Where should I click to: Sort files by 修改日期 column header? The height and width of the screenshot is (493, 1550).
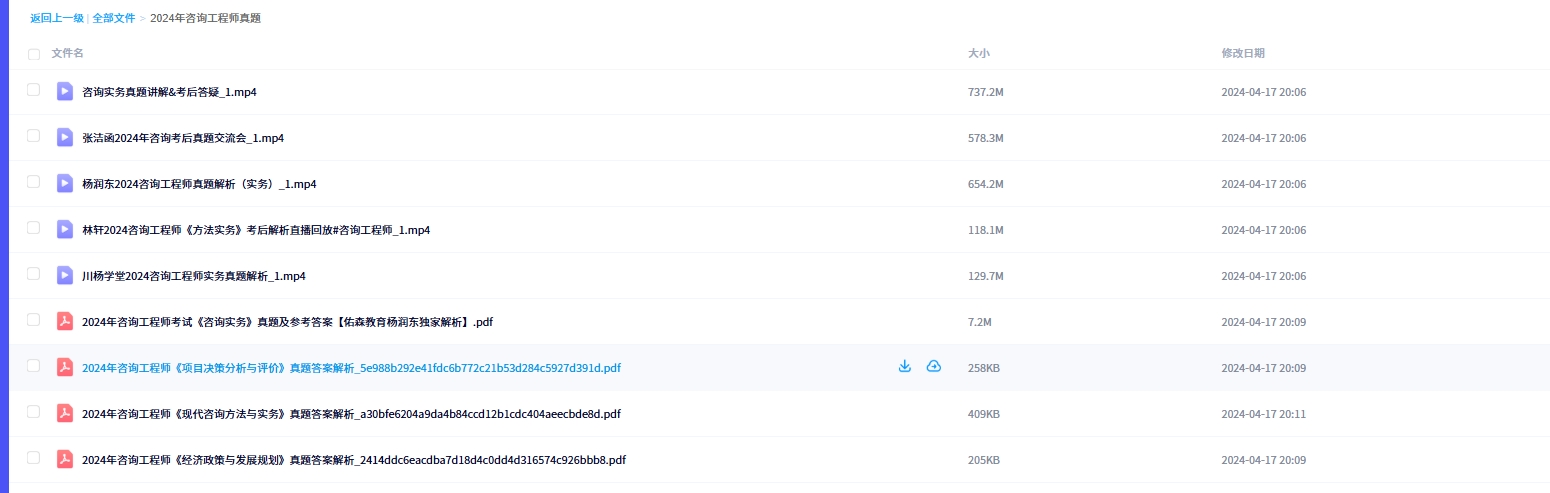(1243, 53)
